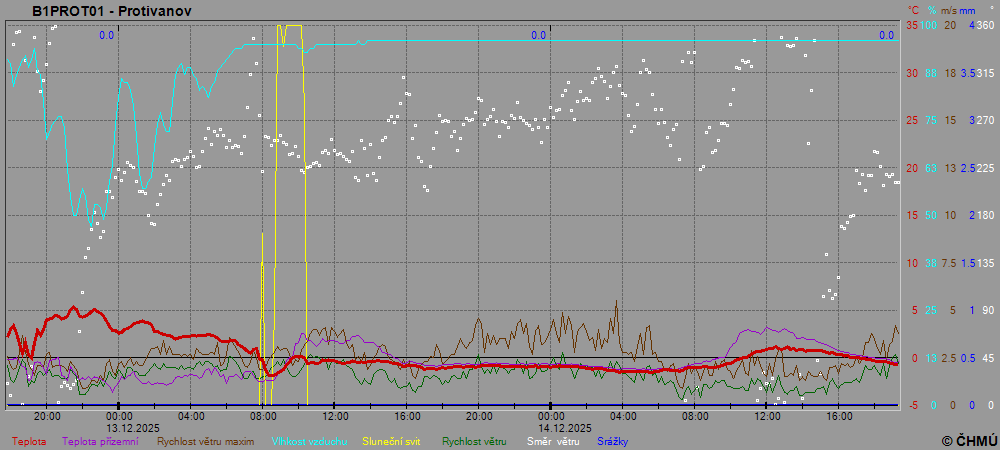Click the blue mm unit header
Screen dimensions: 1000x450
[967, 10]
